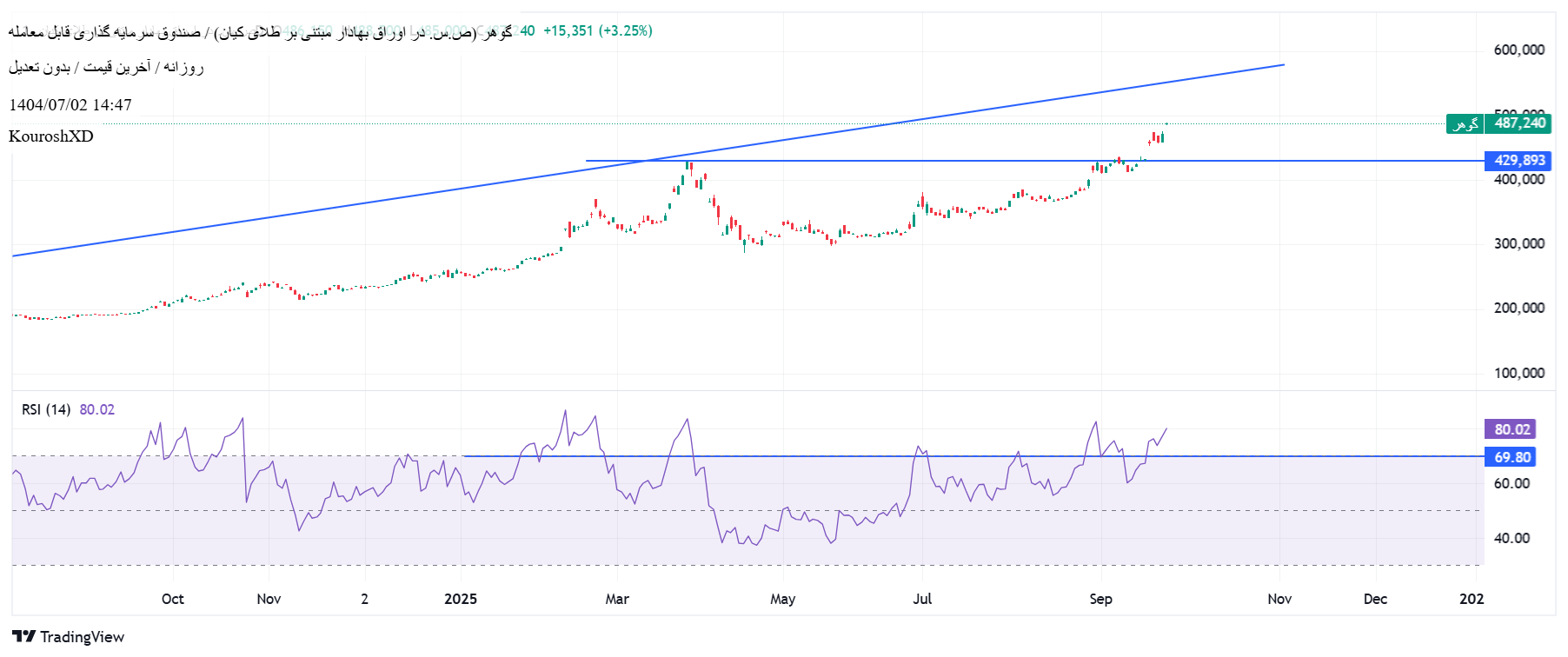Click the 100,000 price scale label

point(1518,373)
